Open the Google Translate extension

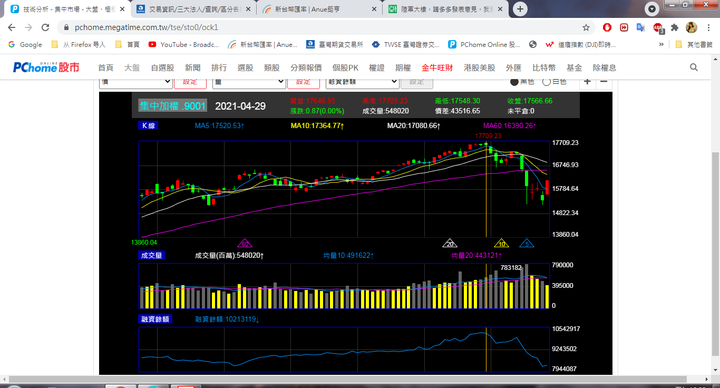641,28
